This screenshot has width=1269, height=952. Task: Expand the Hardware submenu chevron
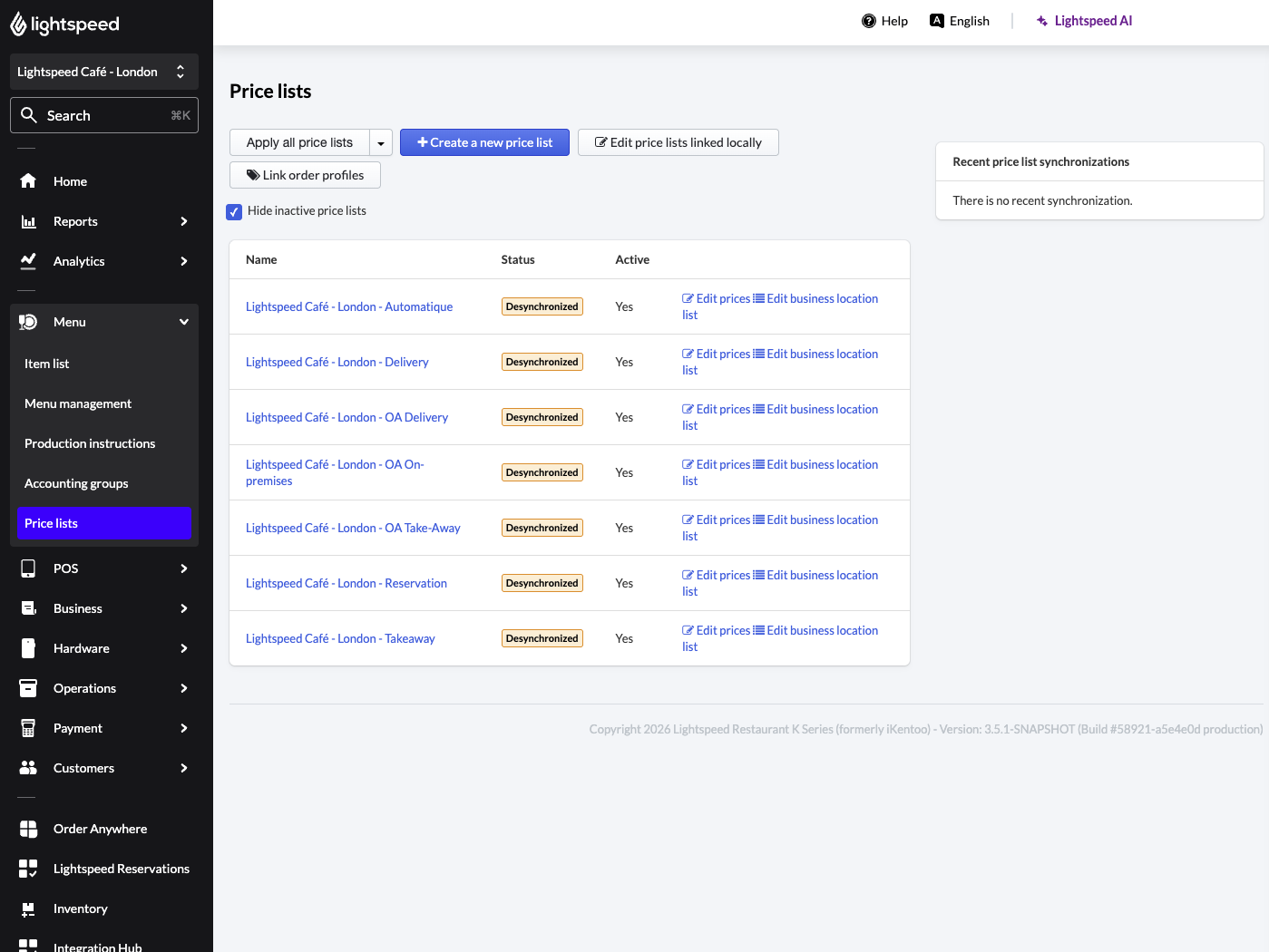pyautogui.click(x=184, y=648)
